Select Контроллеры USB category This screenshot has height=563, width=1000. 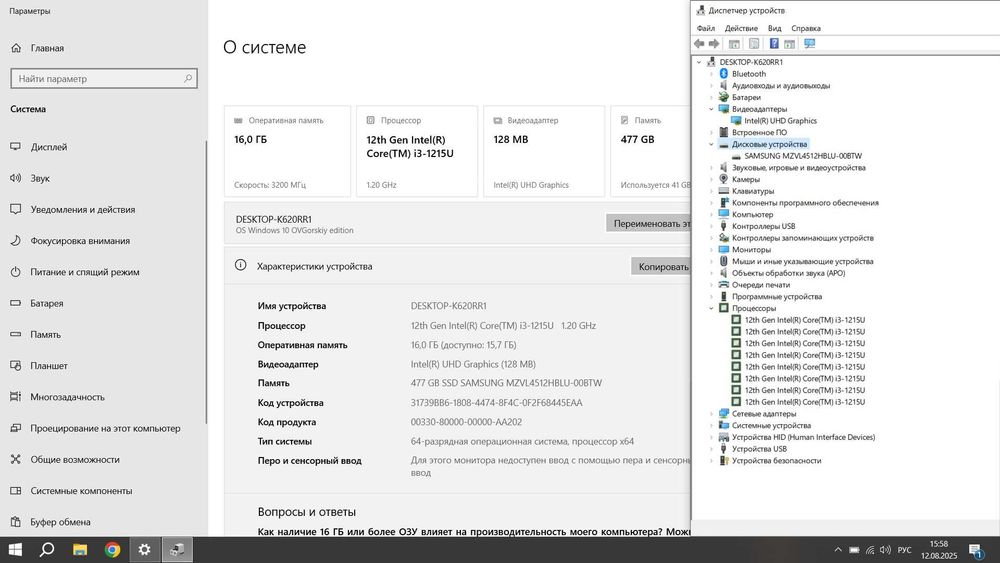coord(763,226)
